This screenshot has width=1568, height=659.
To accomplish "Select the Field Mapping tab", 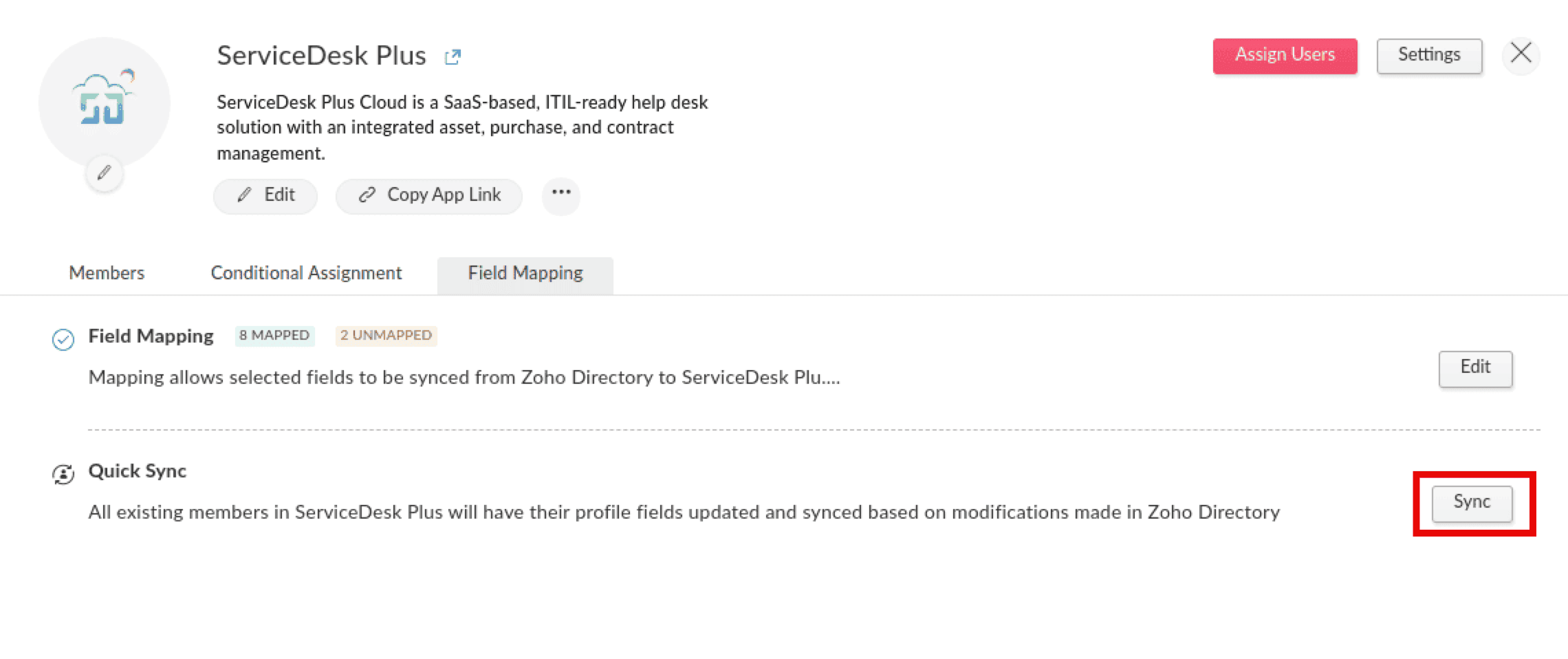I will tap(525, 273).
